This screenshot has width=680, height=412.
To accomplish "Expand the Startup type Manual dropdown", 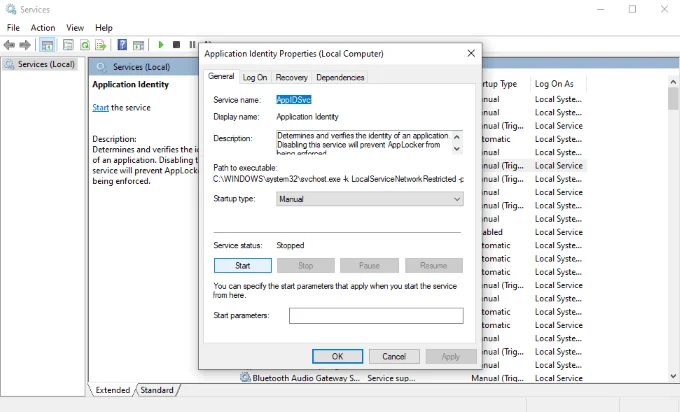I will tap(369, 199).
